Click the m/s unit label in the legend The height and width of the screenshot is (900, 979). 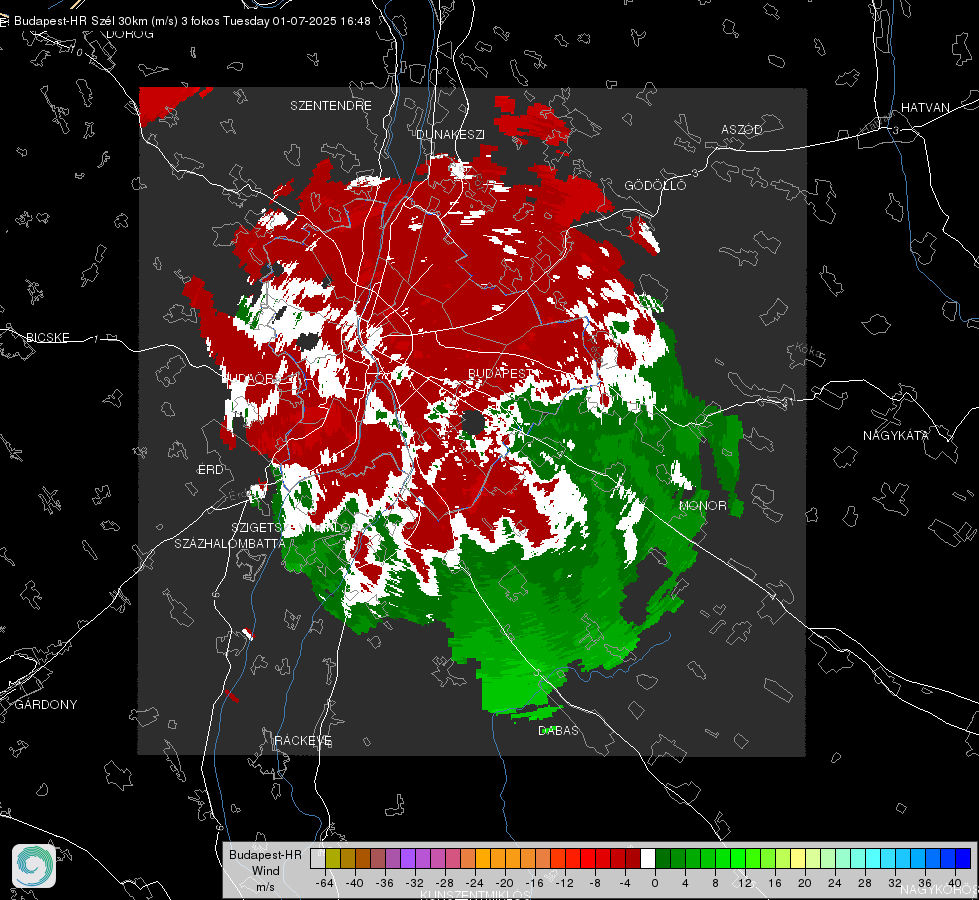(265, 887)
